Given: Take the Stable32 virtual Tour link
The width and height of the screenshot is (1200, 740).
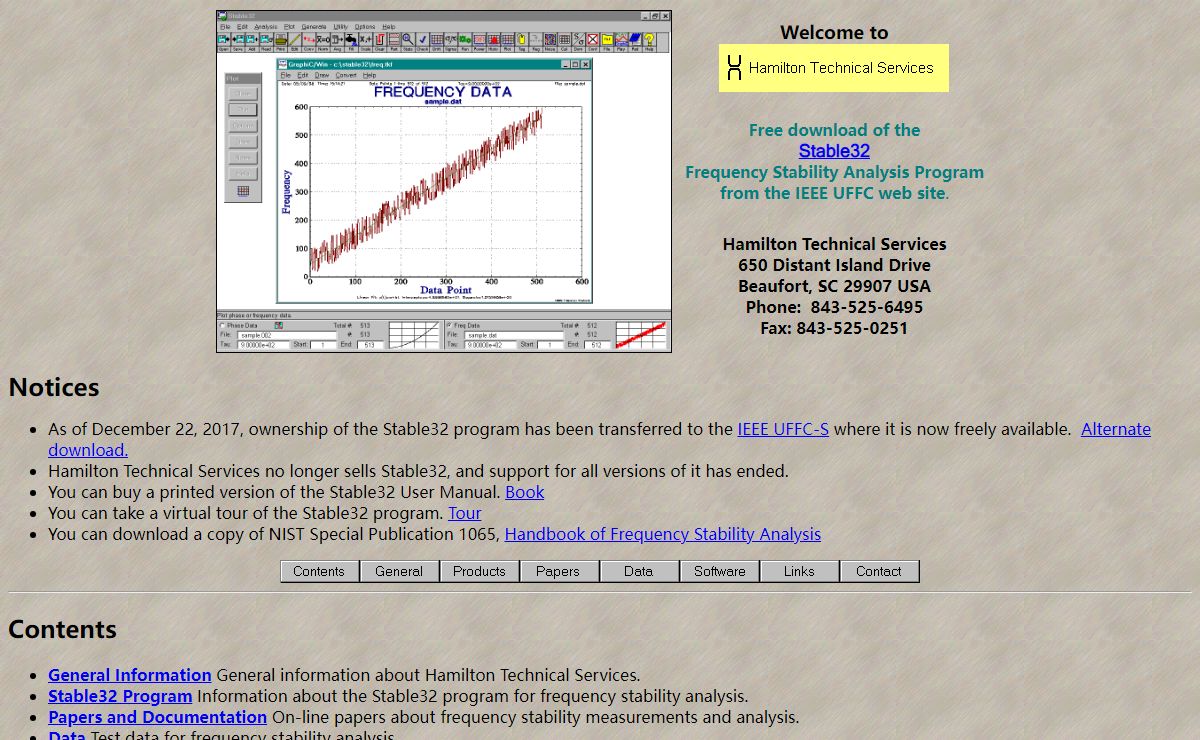Looking at the screenshot, I should click(465, 513).
